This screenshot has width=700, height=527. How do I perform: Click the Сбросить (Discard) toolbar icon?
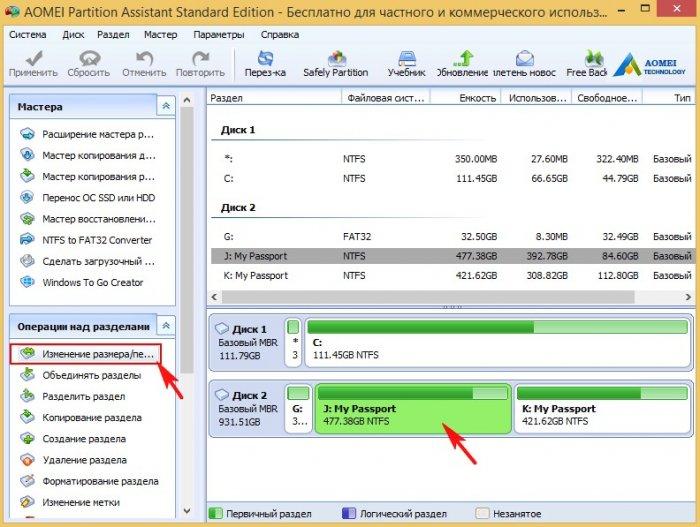pos(89,64)
